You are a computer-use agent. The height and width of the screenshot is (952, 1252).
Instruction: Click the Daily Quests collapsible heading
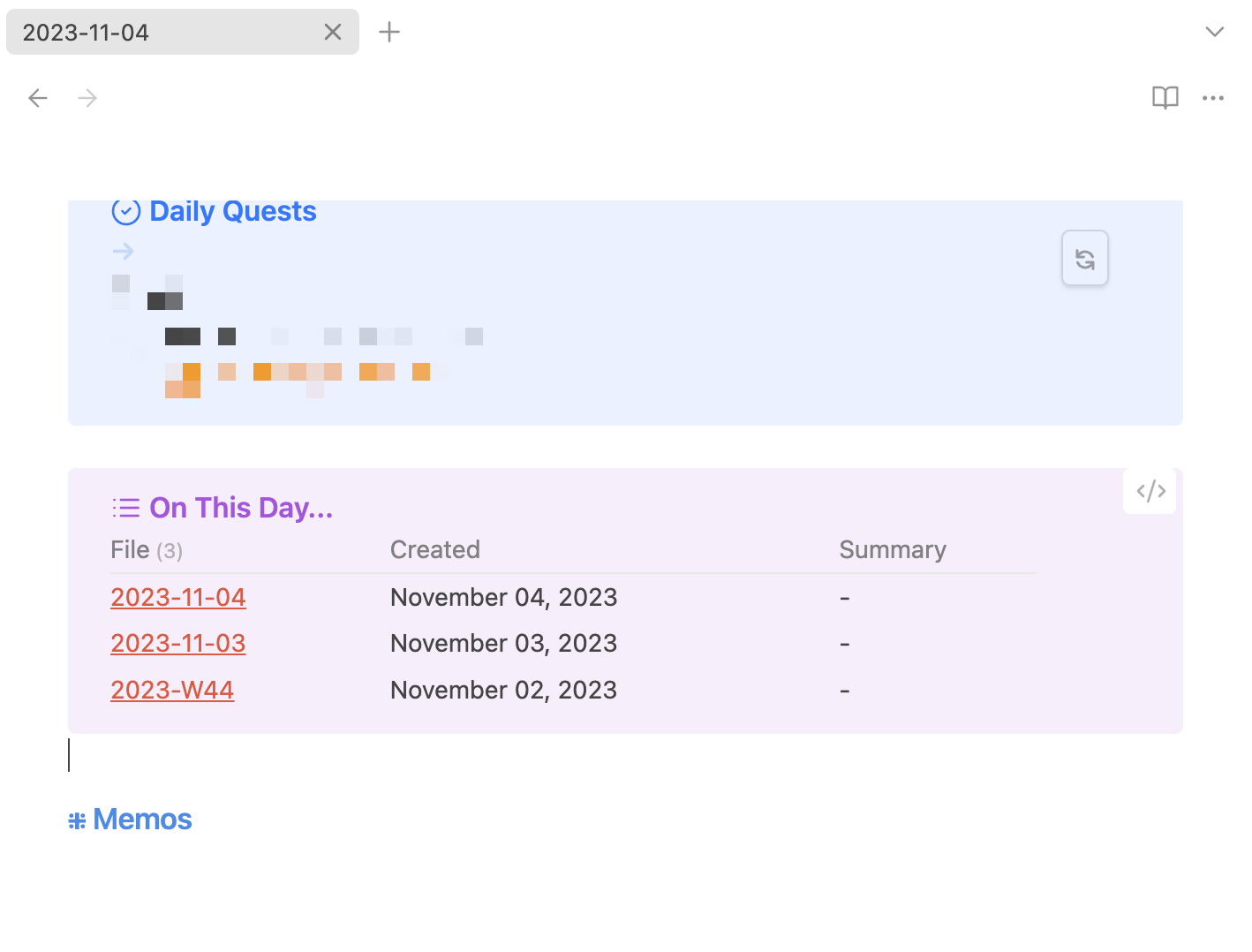pos(232,211)
